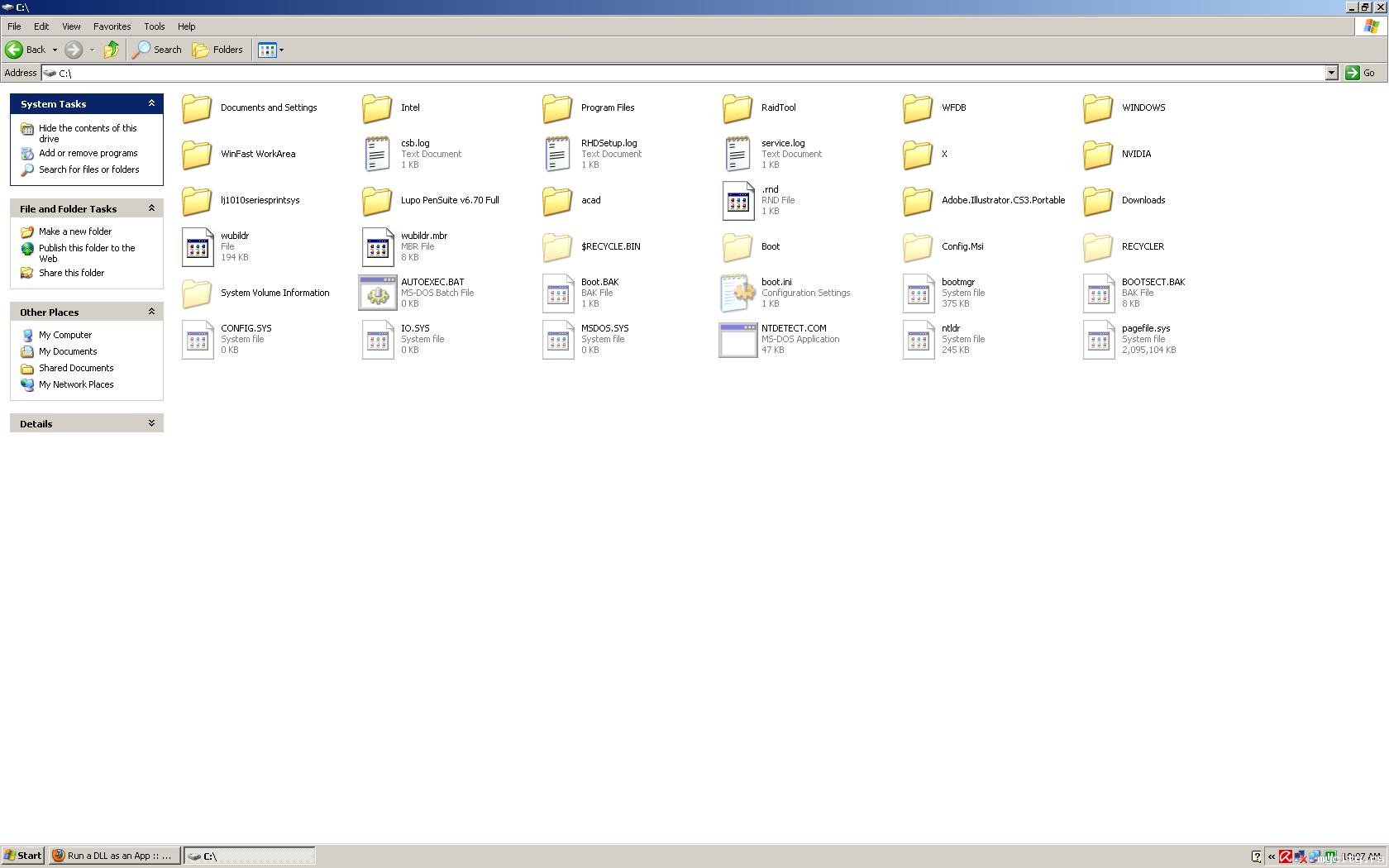The height and width of the screenshot is (868, 1389).
Task: Open the Search pane
Action: [158, 50]
